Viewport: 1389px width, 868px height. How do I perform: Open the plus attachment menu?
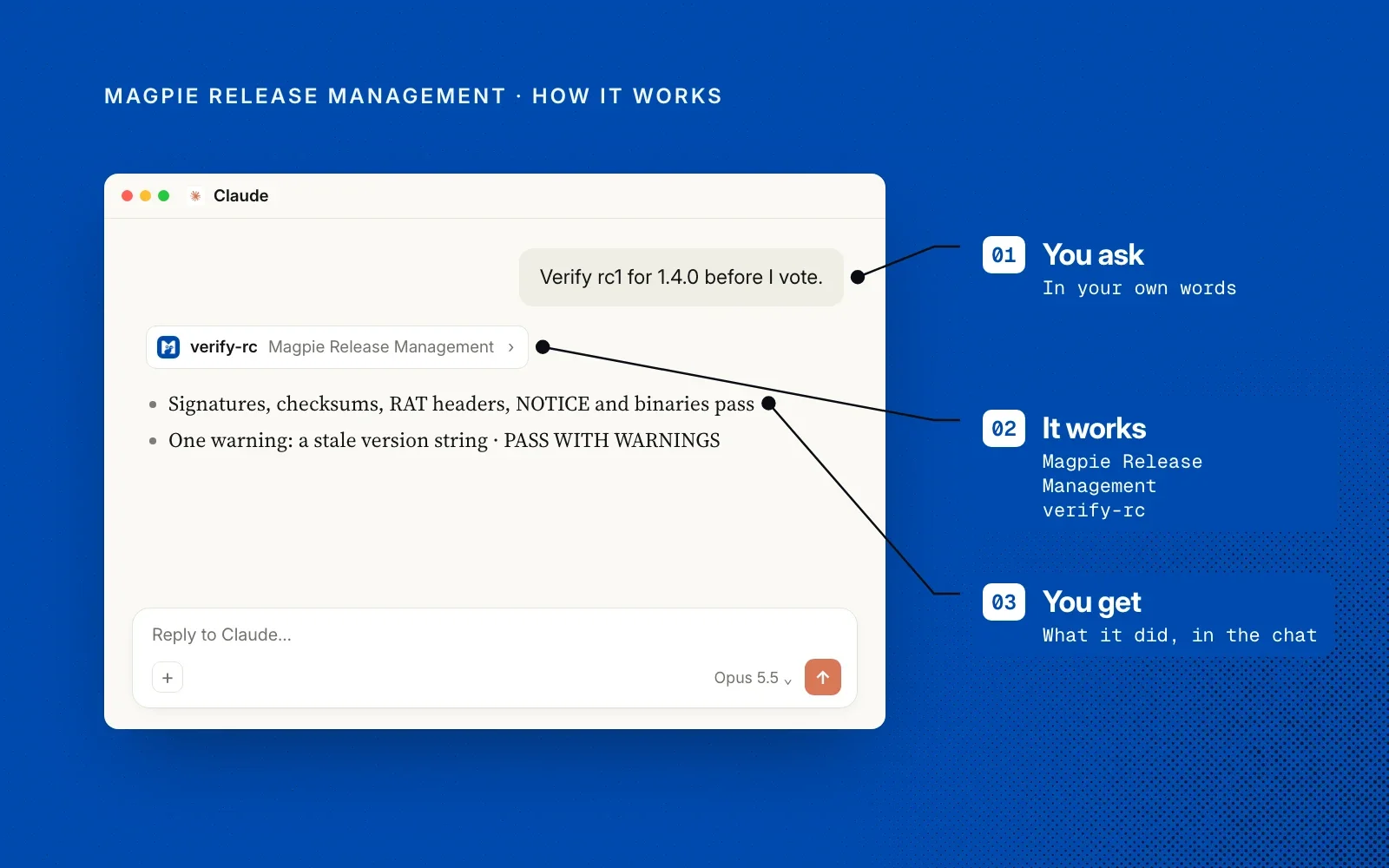point(168,677)
